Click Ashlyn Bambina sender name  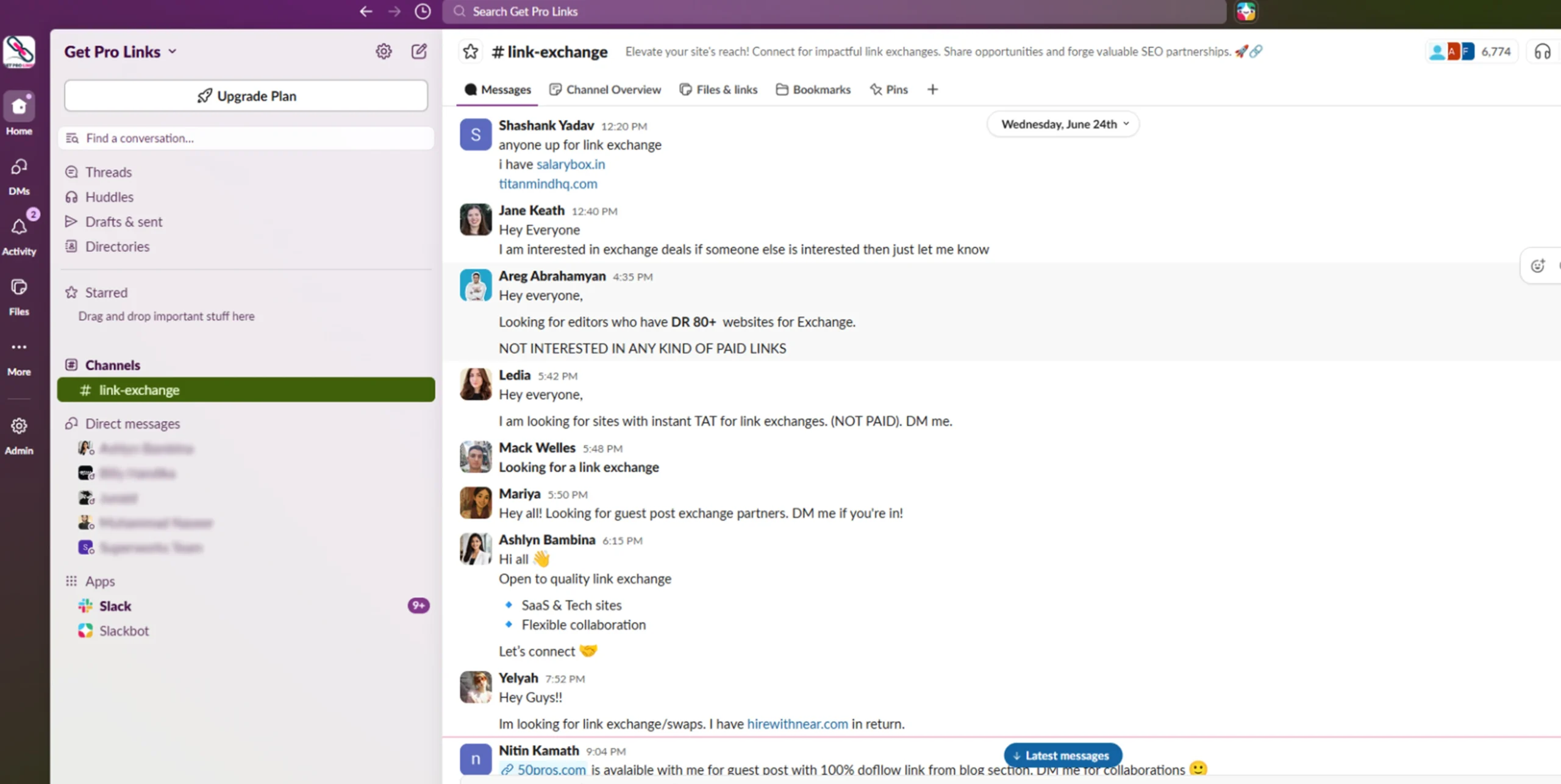click(x=547, y=540)
